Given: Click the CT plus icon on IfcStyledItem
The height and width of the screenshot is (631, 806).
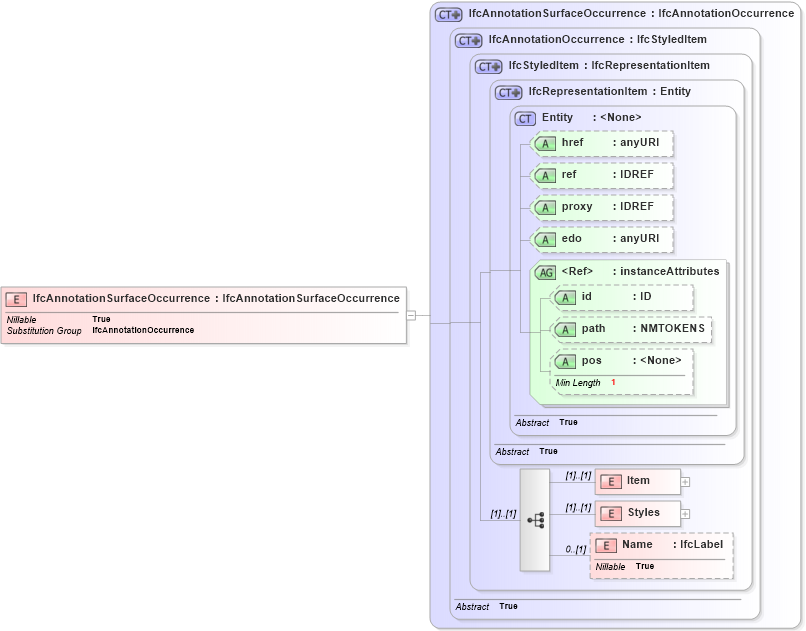Looking at the screenshot, I should (489, 66).
